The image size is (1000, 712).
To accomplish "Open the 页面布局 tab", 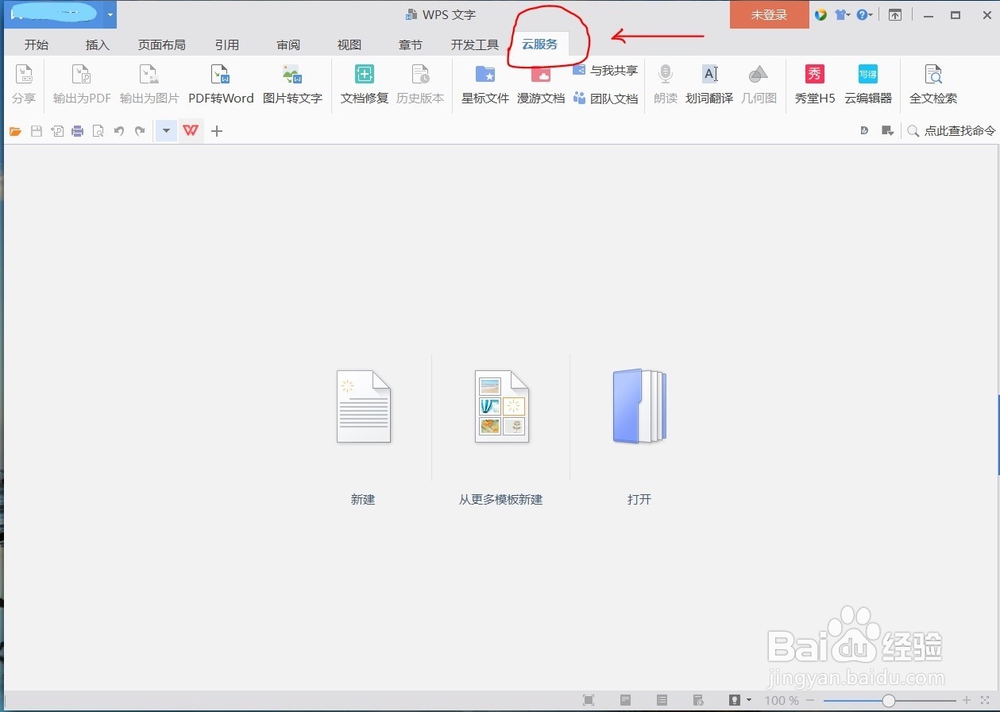I will pyautogui.click(x=161, y=45).
